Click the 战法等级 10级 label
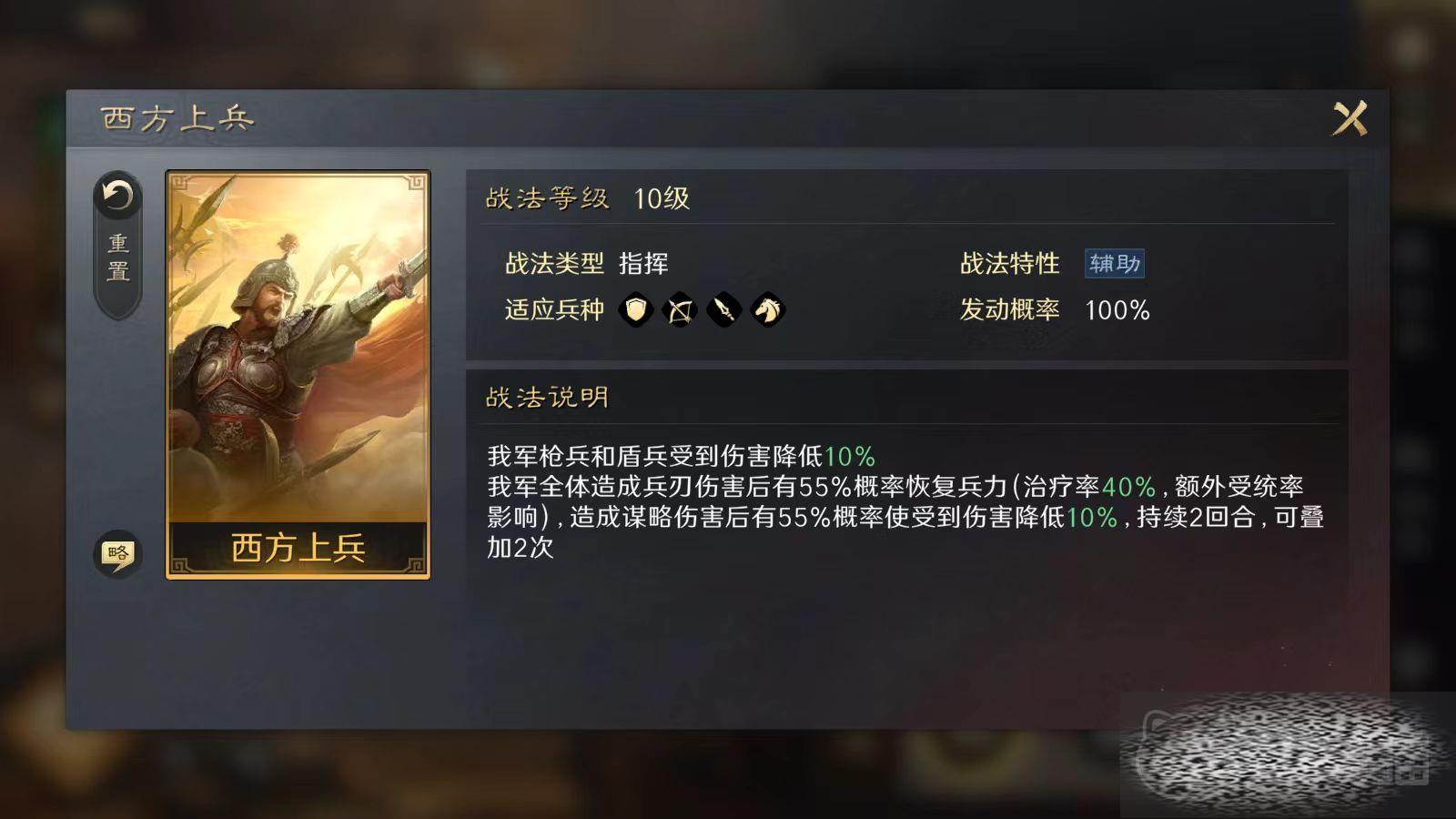The image size is (1456, 819). (x=587, y=198)
